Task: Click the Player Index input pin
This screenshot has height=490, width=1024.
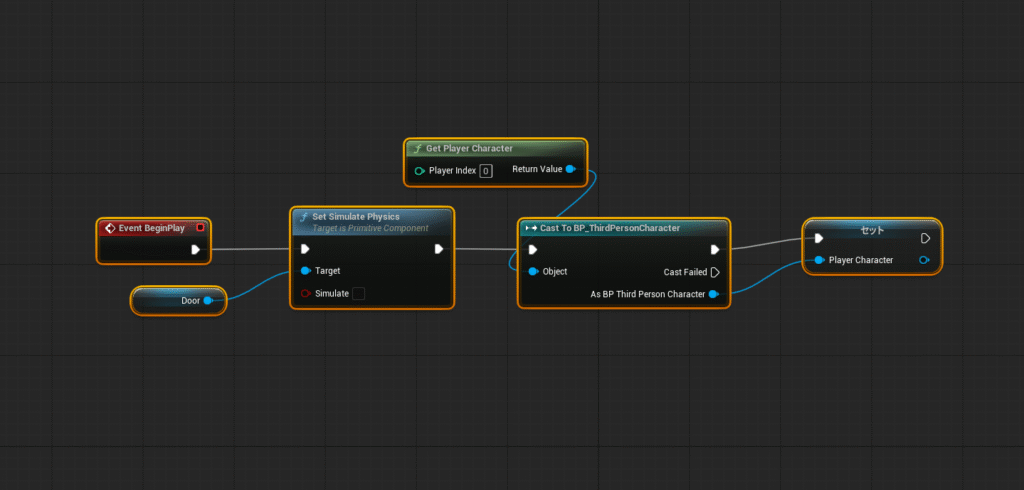Action: 420,171
